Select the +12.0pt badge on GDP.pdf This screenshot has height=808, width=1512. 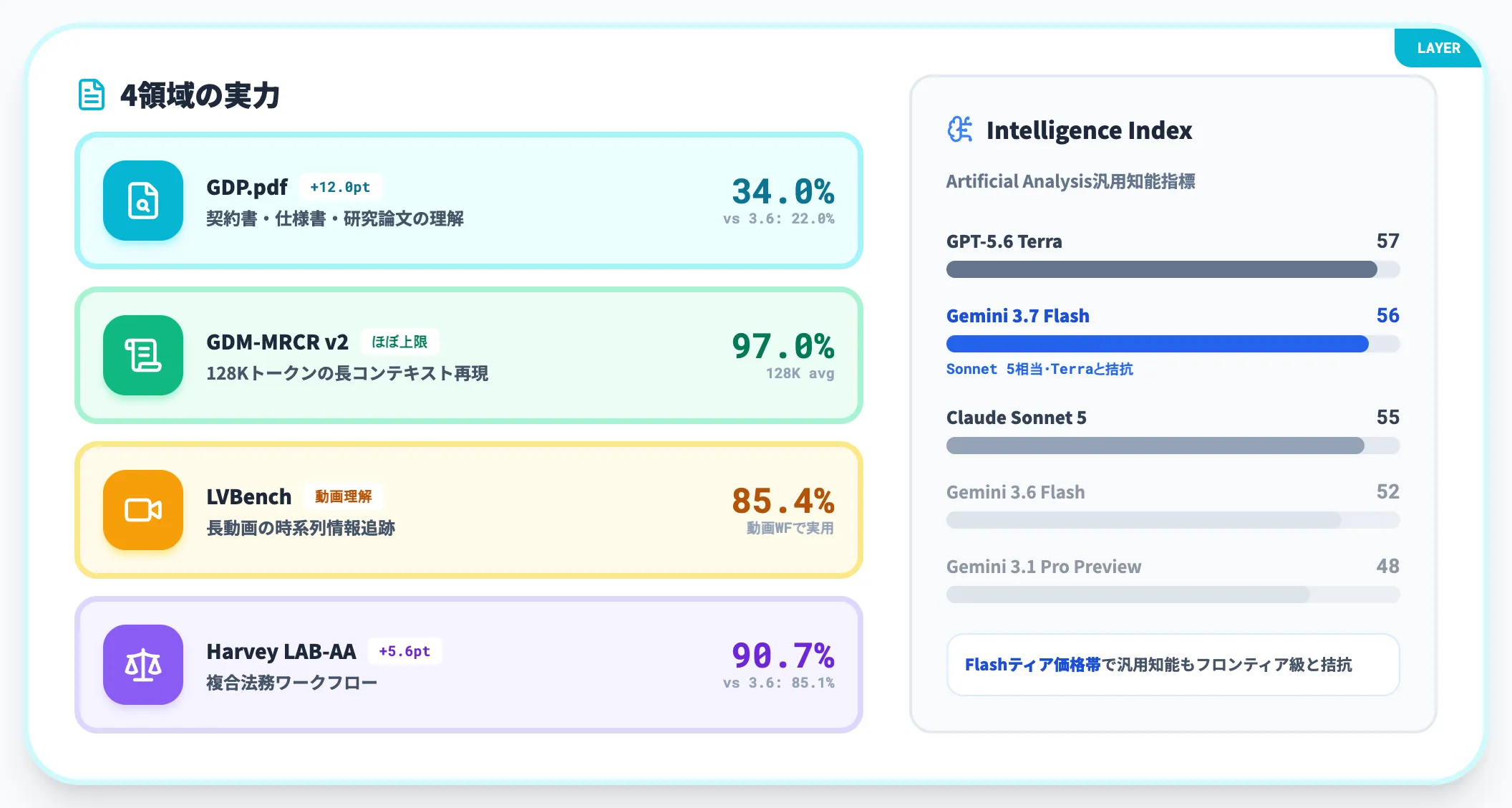340,187
